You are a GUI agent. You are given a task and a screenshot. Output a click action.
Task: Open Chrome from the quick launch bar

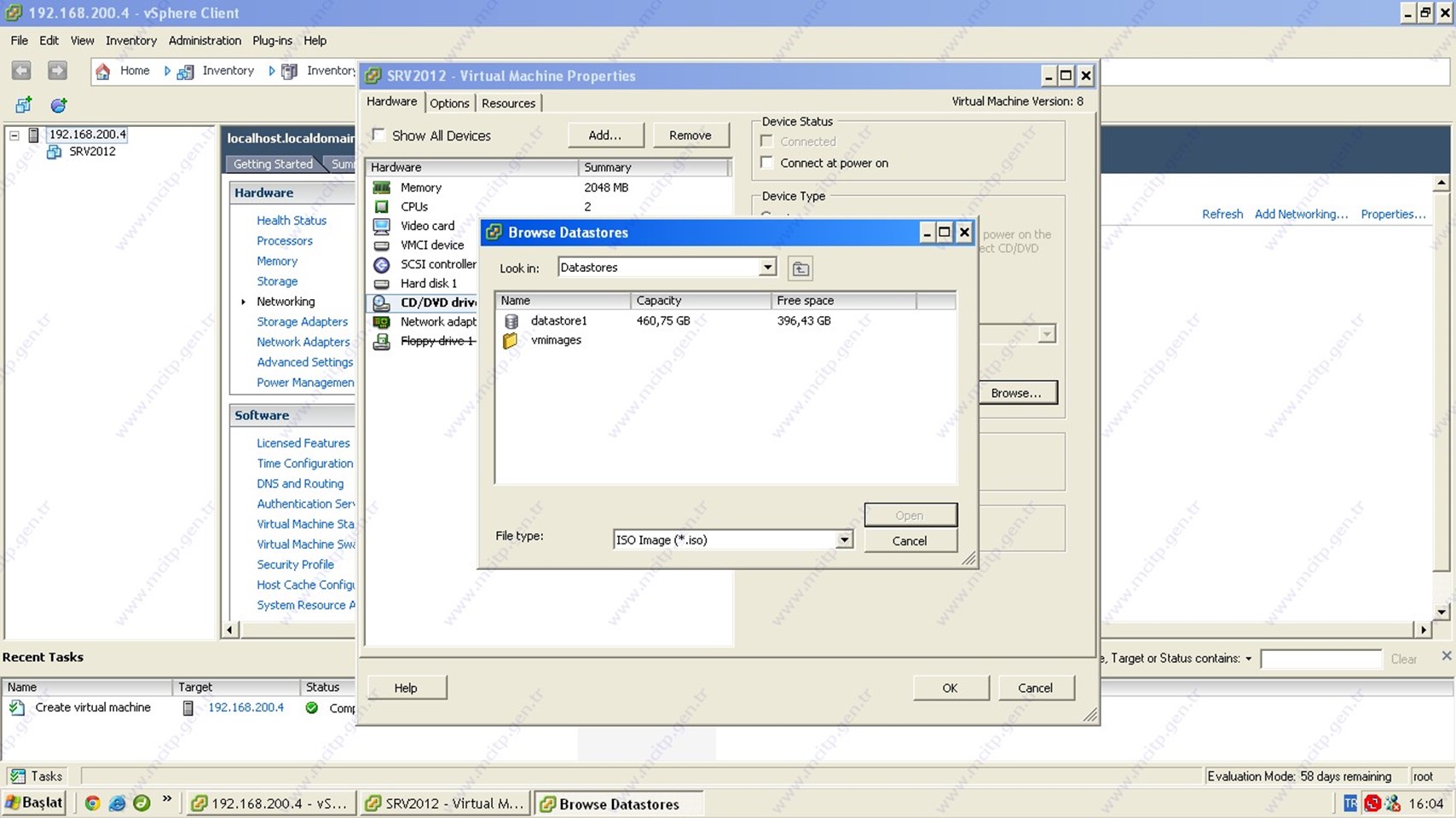[x=92, y=803]
